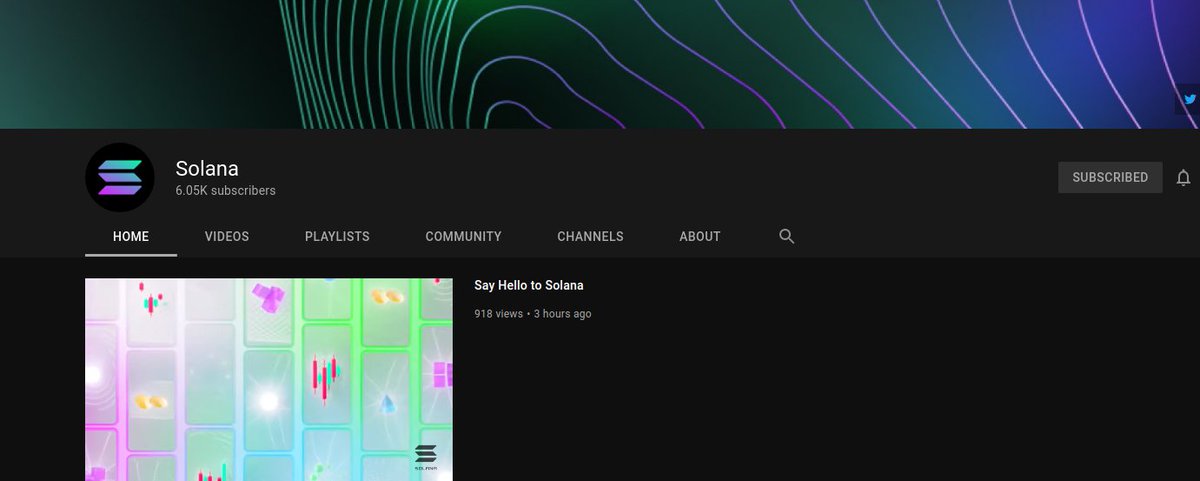Click the '6.05K subscribers' text
The width and height of the screenshot is (1200, 481).
click(x=226, y=190)
